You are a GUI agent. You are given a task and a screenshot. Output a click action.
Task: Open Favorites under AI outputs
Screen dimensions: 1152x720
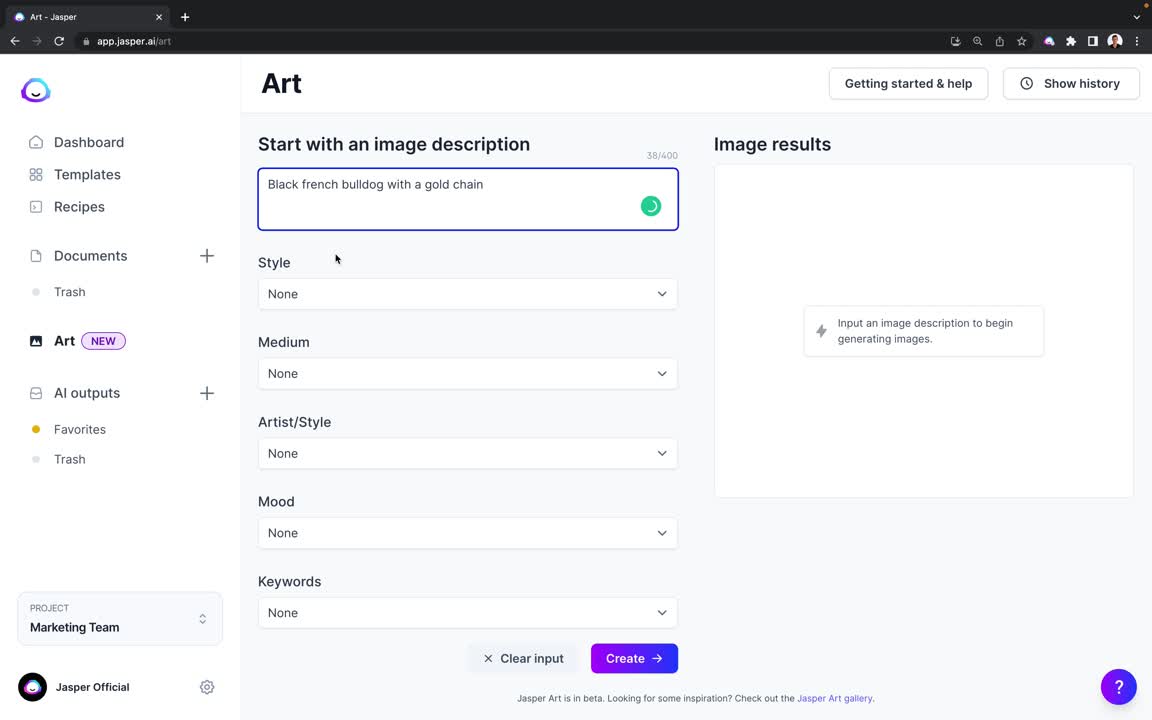click(x=79, y=429)
